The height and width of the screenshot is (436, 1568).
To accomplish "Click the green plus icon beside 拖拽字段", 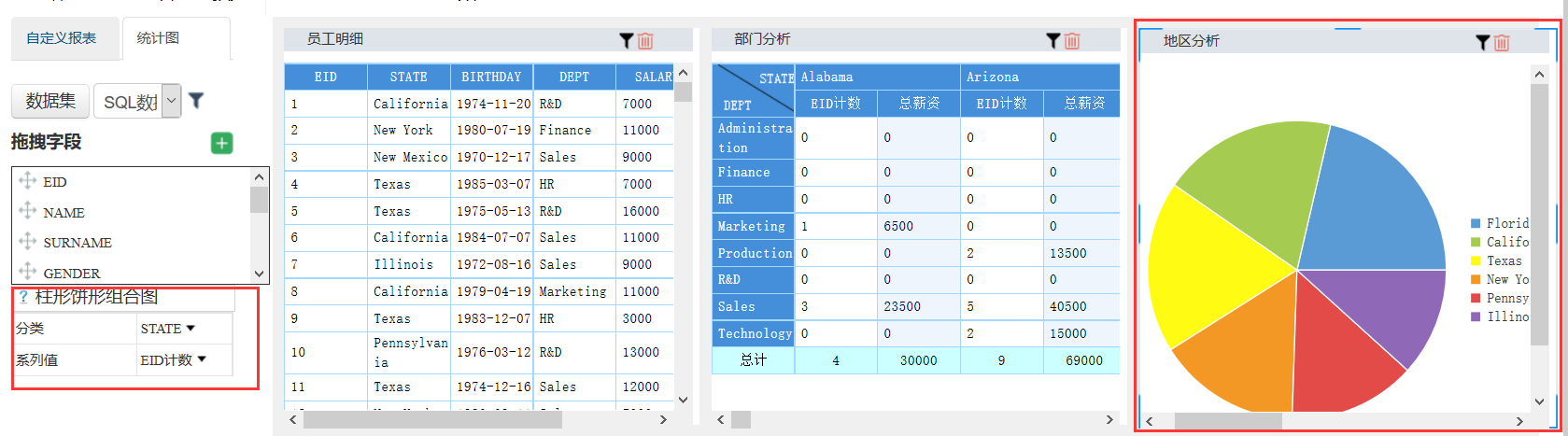I will click(x=221, y=143).
